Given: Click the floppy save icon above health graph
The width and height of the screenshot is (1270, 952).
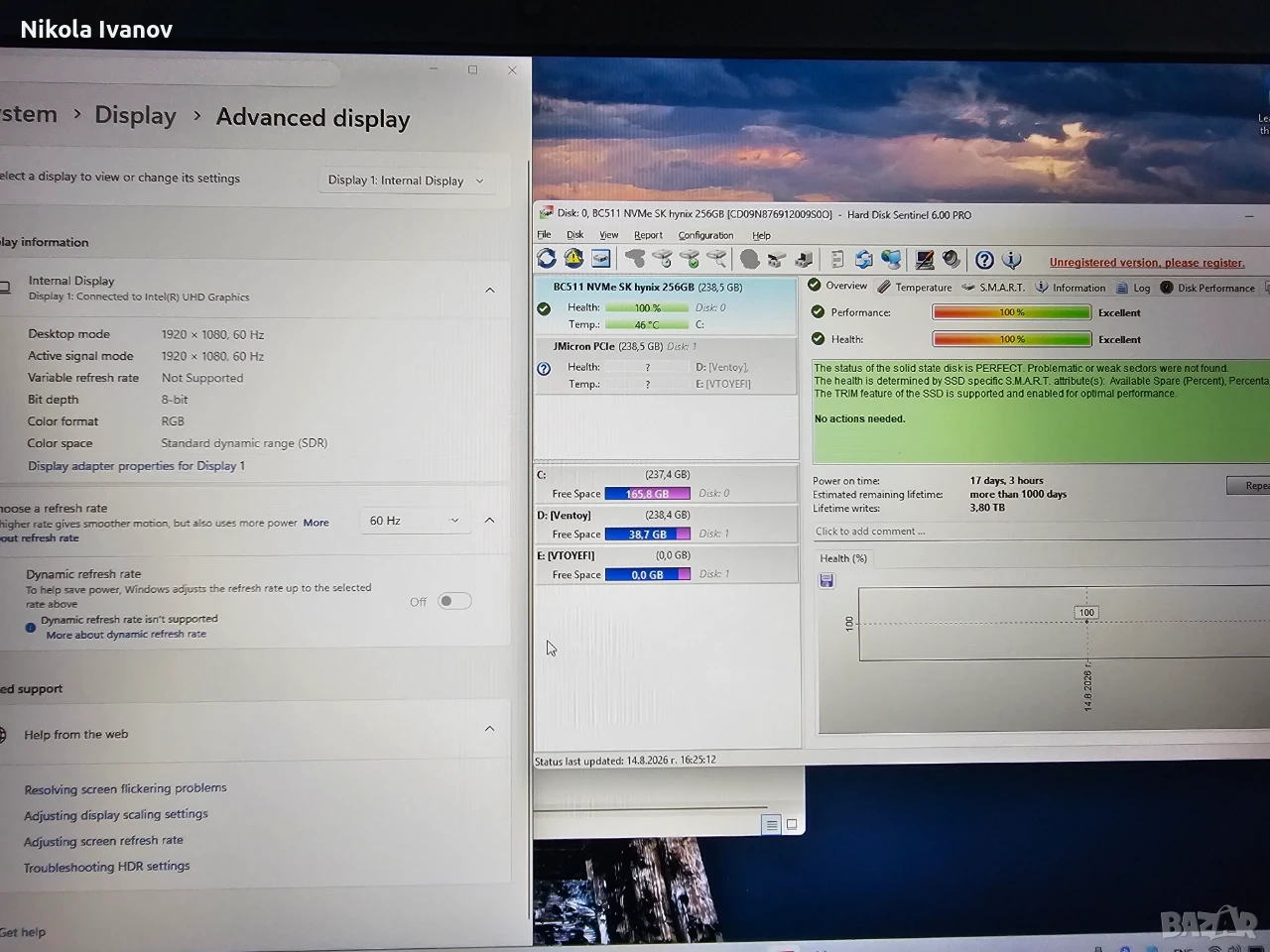Looking at the screenshot, I should coord(826,581).
